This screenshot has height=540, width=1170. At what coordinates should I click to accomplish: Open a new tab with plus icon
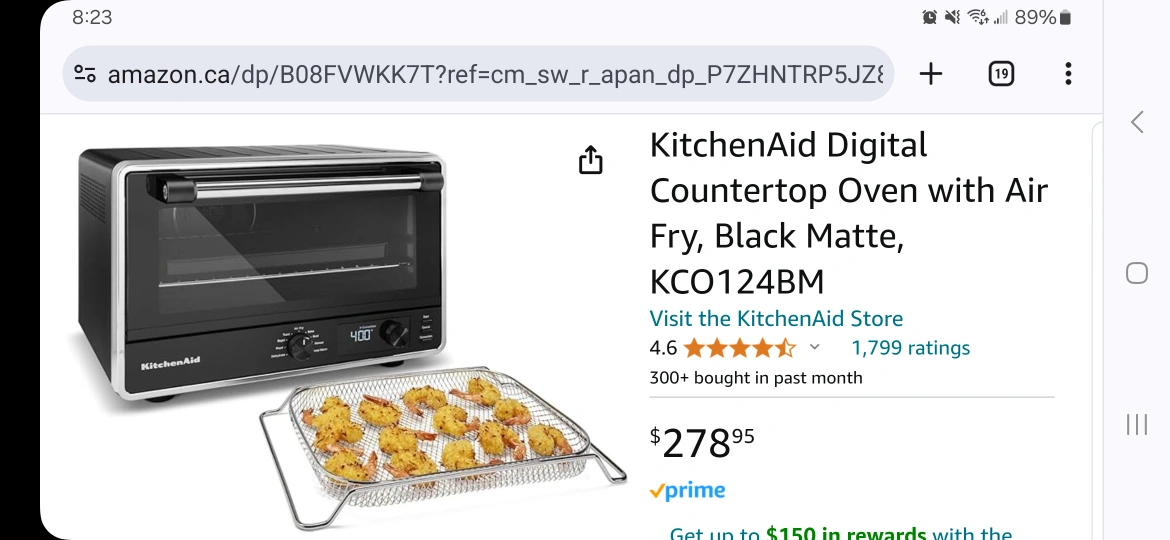point(930,74)
